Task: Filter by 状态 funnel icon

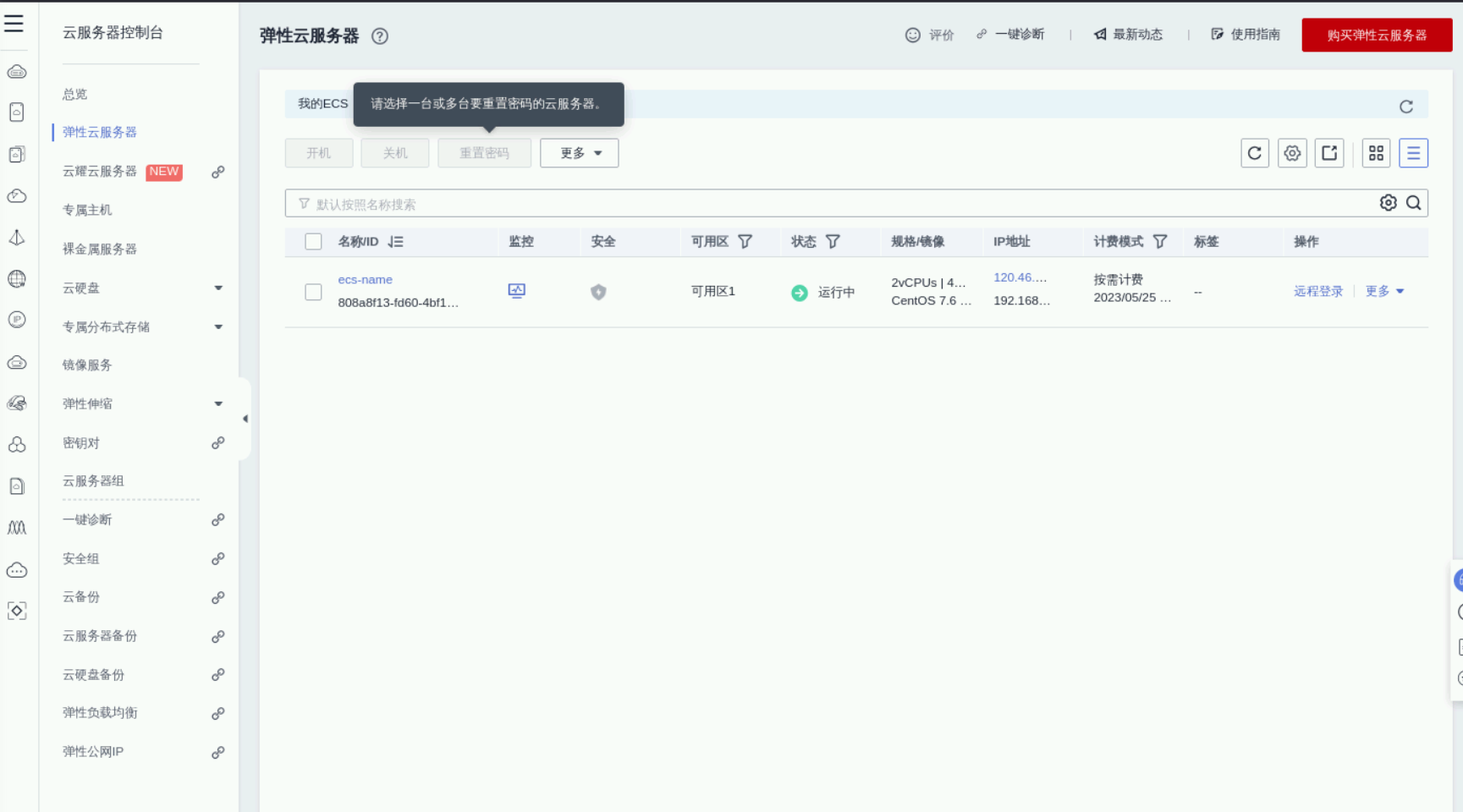Action: tap(833, 242)
